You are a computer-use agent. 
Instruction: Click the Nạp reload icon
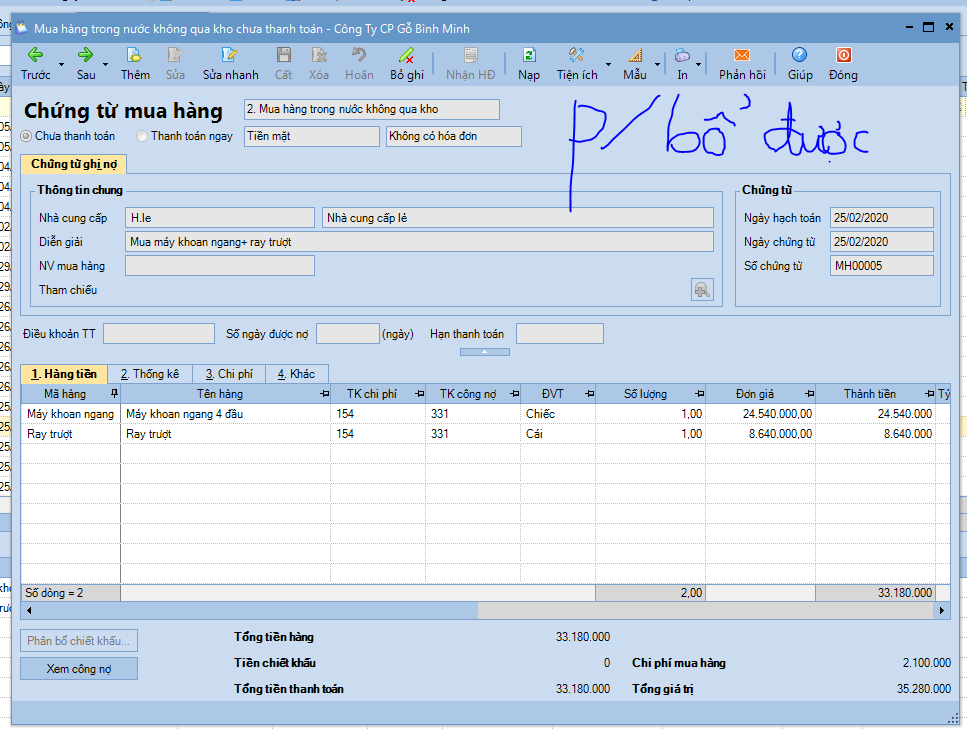(529, 56)
